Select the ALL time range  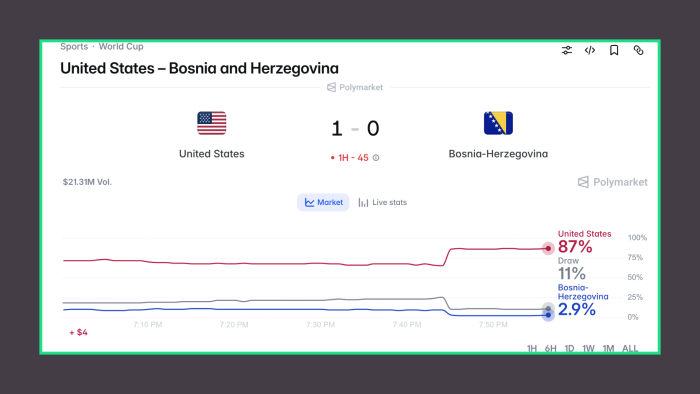tap(630, 348)
